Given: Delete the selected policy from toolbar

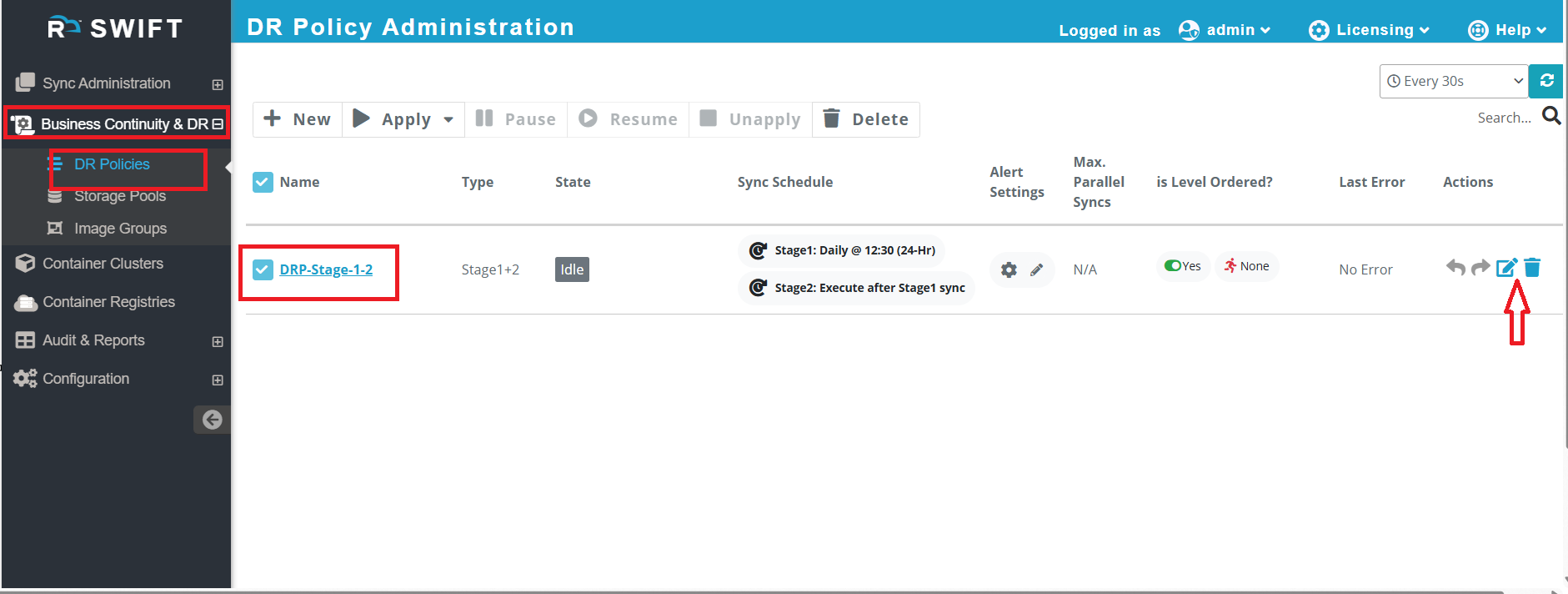Looking at the screenshot, I should (x=866, y=119).
